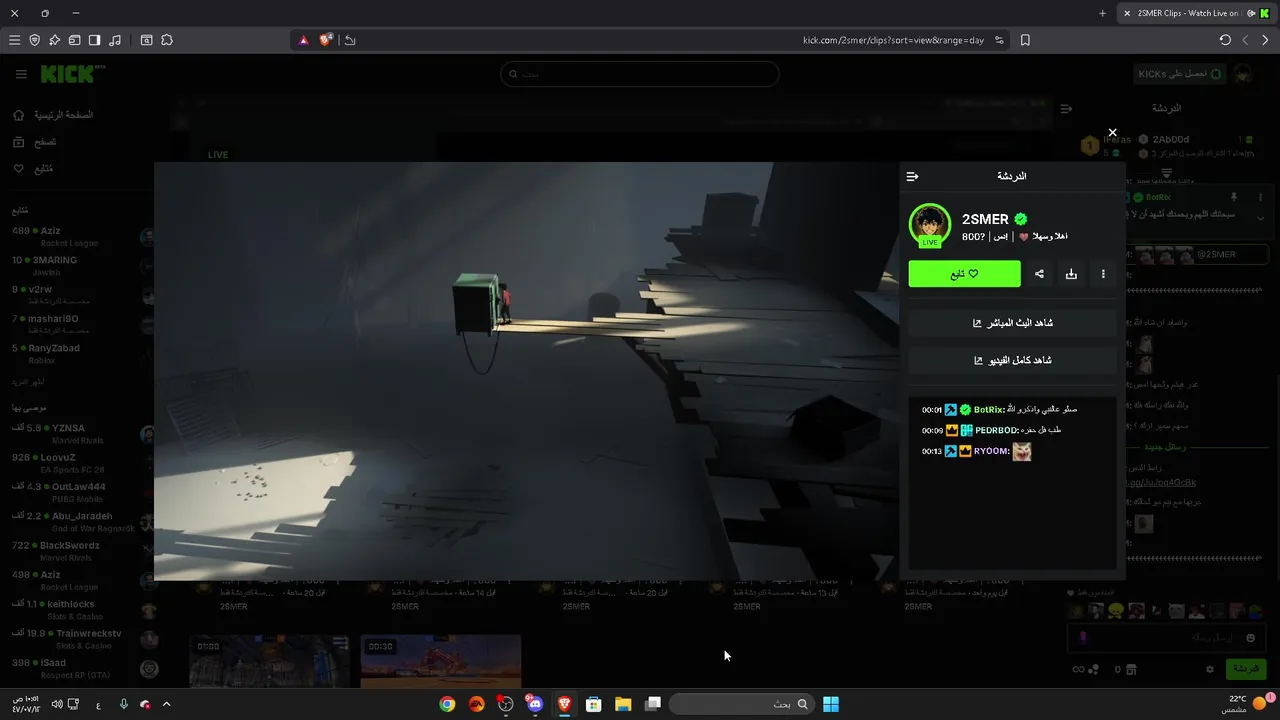Image resolution: width=1280 pixels, height=720 pixels.
Task: Open the browser VPN shield icon
Action: point(34,40)
